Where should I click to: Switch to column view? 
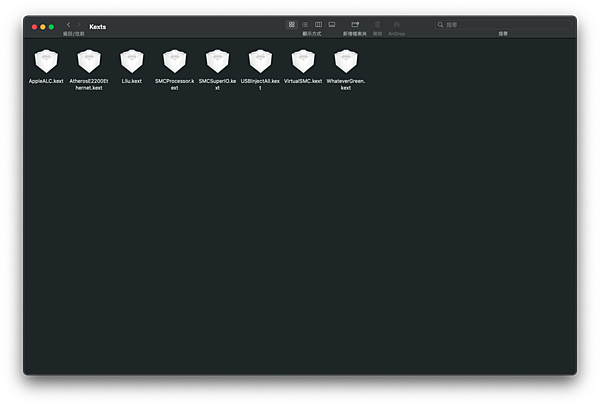point(318,24)
